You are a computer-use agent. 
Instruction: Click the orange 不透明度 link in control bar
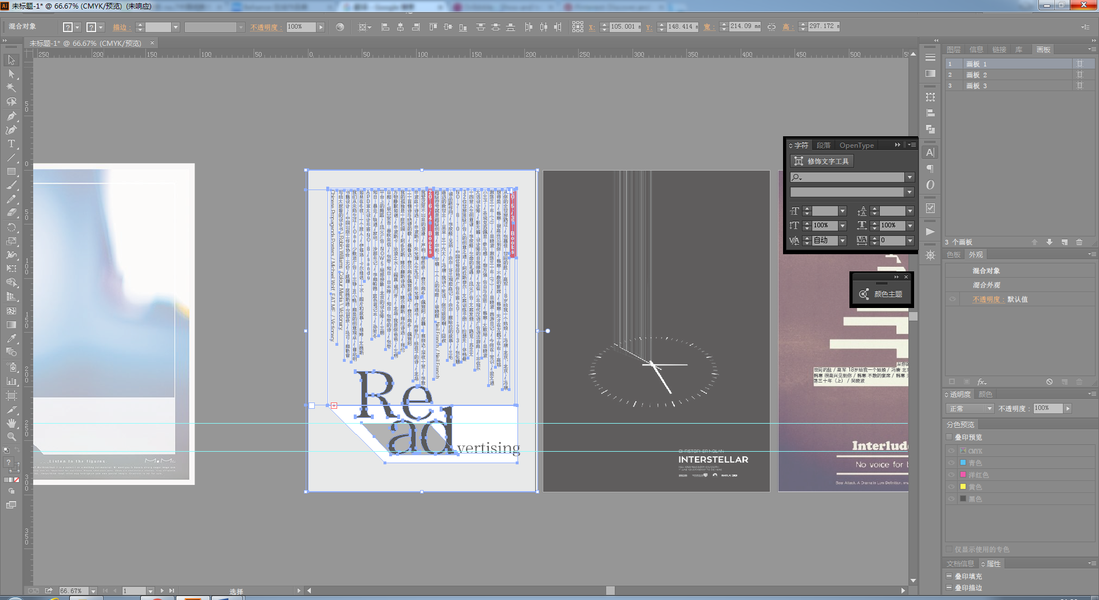tap(266, 27)
